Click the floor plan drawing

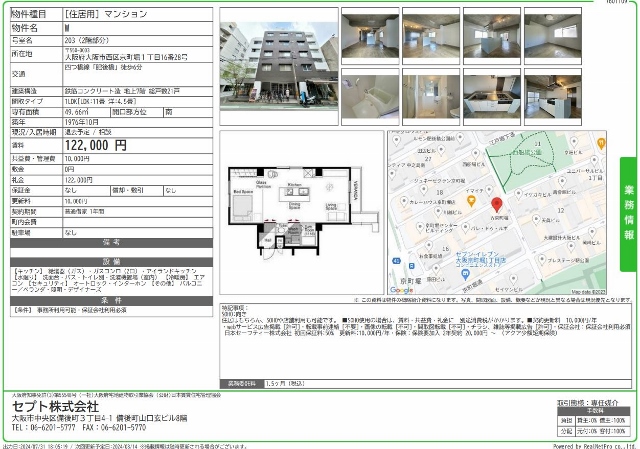coord(302,212)
